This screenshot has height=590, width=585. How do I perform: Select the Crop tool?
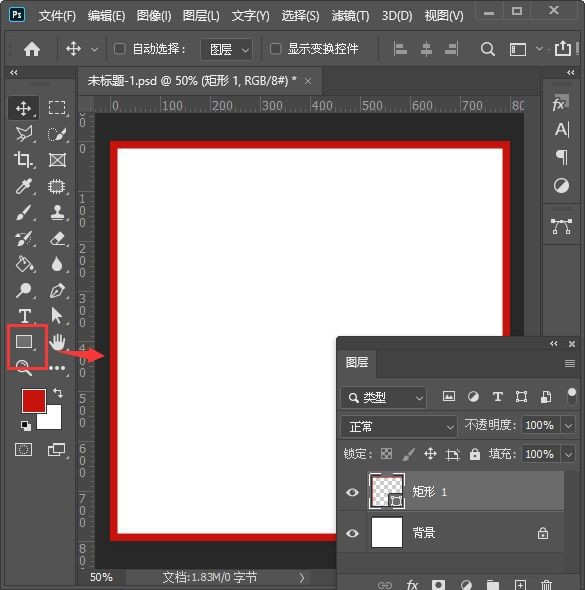coord(24,160)
